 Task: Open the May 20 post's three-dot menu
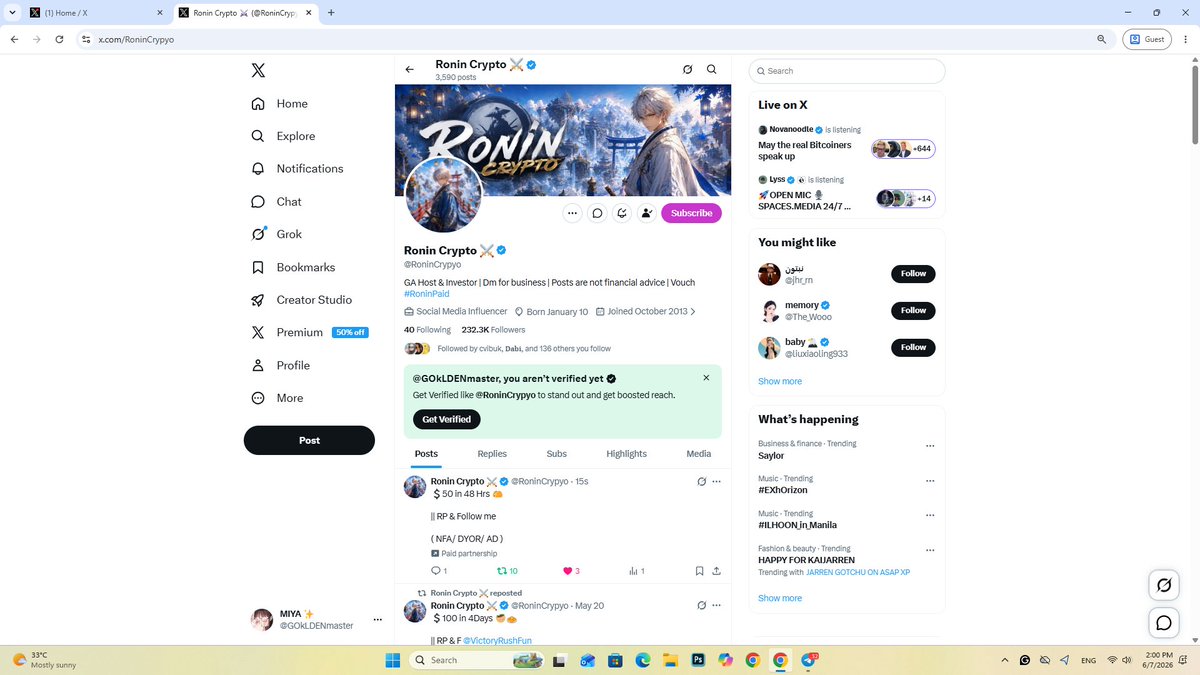[x=717, y=606]
